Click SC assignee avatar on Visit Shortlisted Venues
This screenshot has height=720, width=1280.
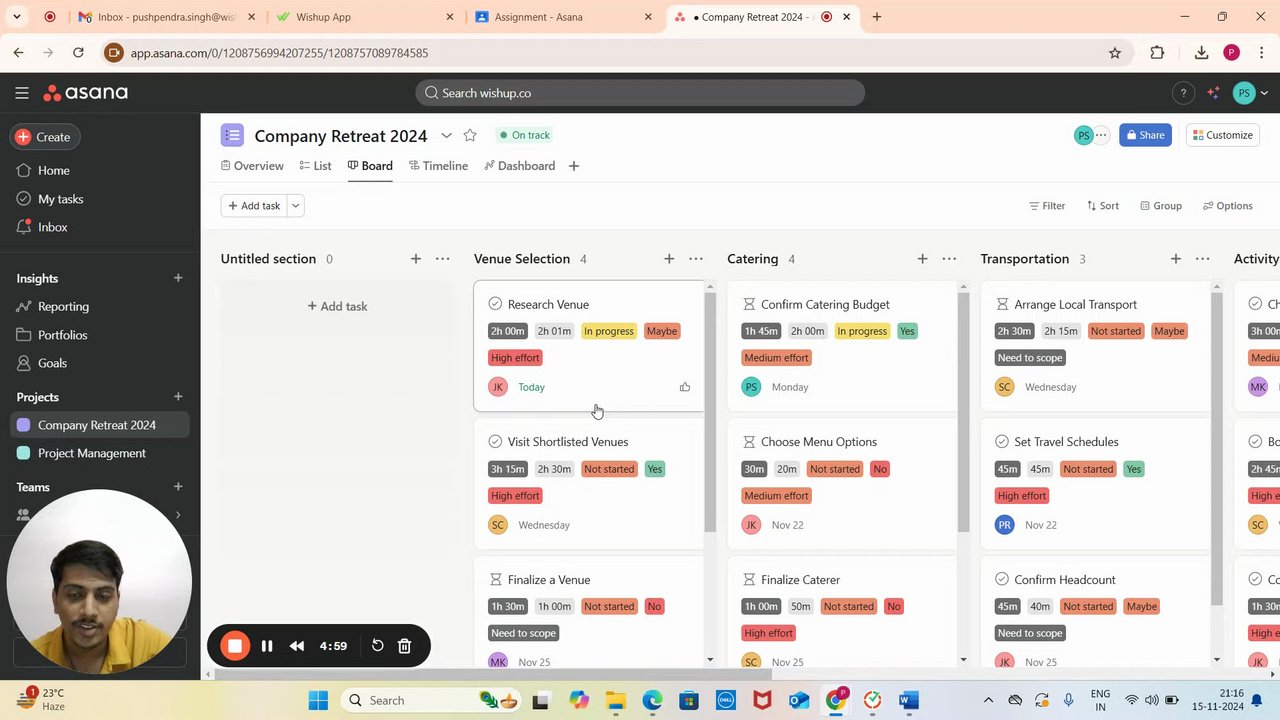[x=498, y=525]
